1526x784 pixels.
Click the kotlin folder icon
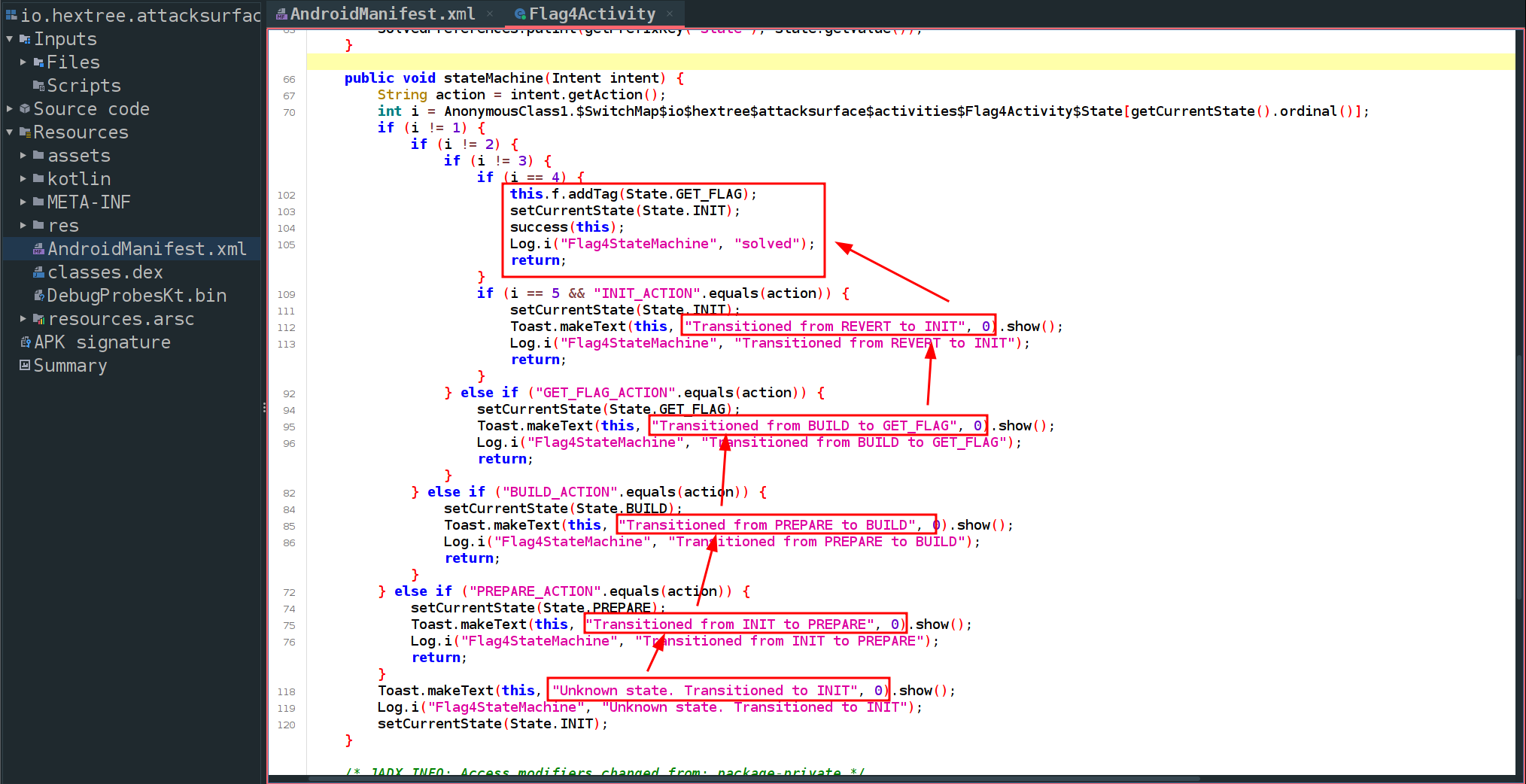[x=39, y=178]
